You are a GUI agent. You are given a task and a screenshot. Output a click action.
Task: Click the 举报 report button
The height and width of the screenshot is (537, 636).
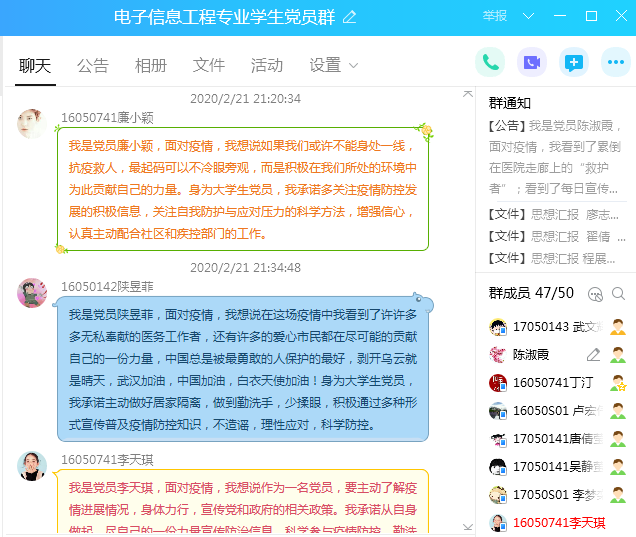(495, 16)
